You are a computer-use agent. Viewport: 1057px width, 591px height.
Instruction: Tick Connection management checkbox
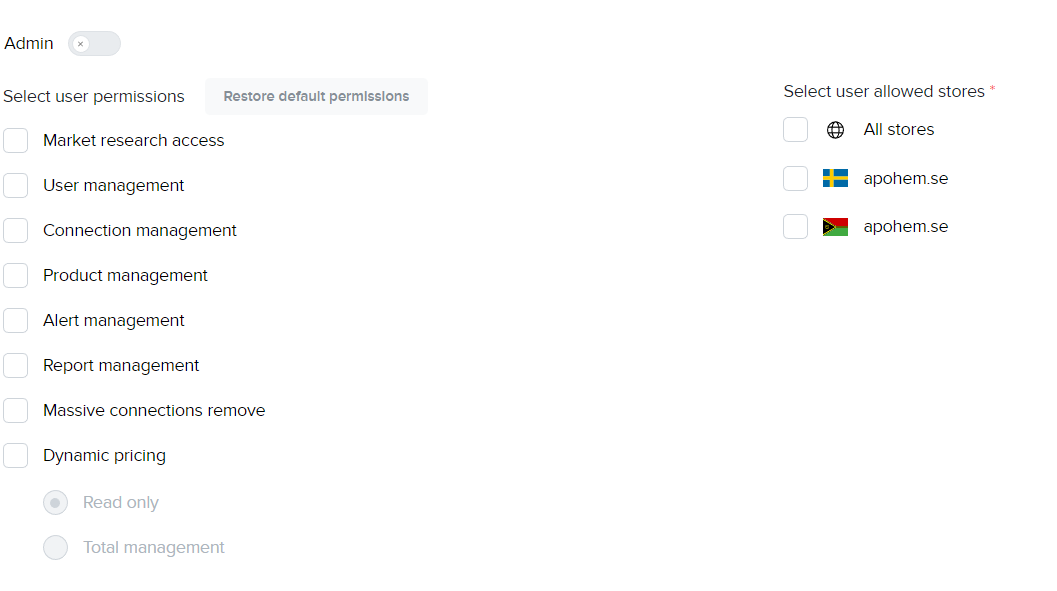point(16,231)
